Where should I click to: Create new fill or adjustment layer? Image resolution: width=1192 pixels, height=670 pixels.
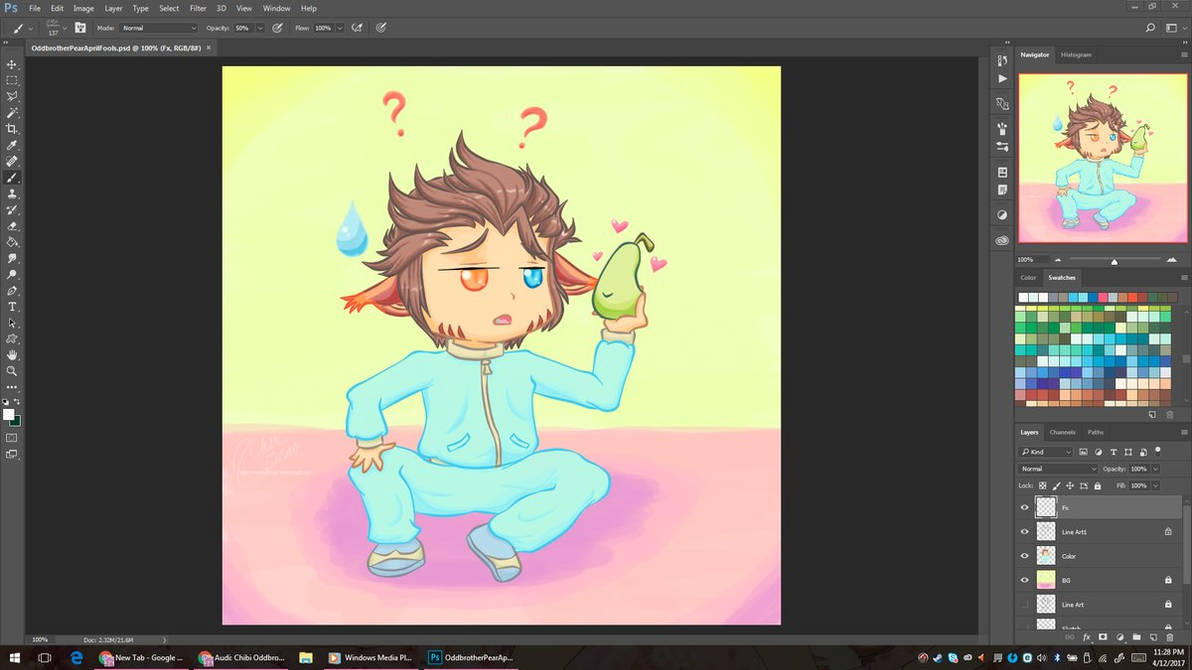click(x=1120, y=637)
